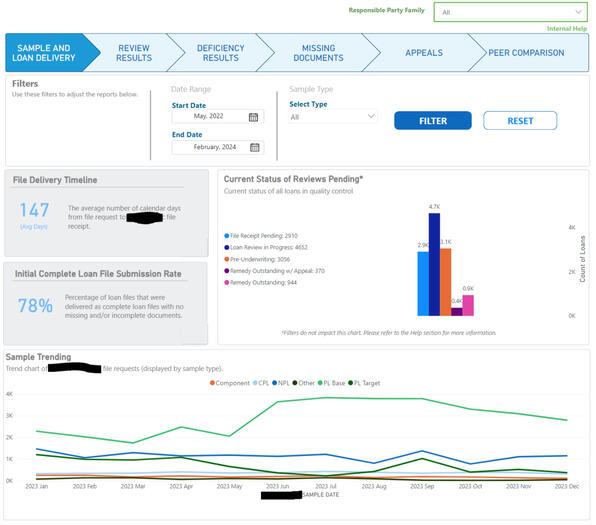
Task: Click the PL Base legend marker
Action: (x=320, y=383)
